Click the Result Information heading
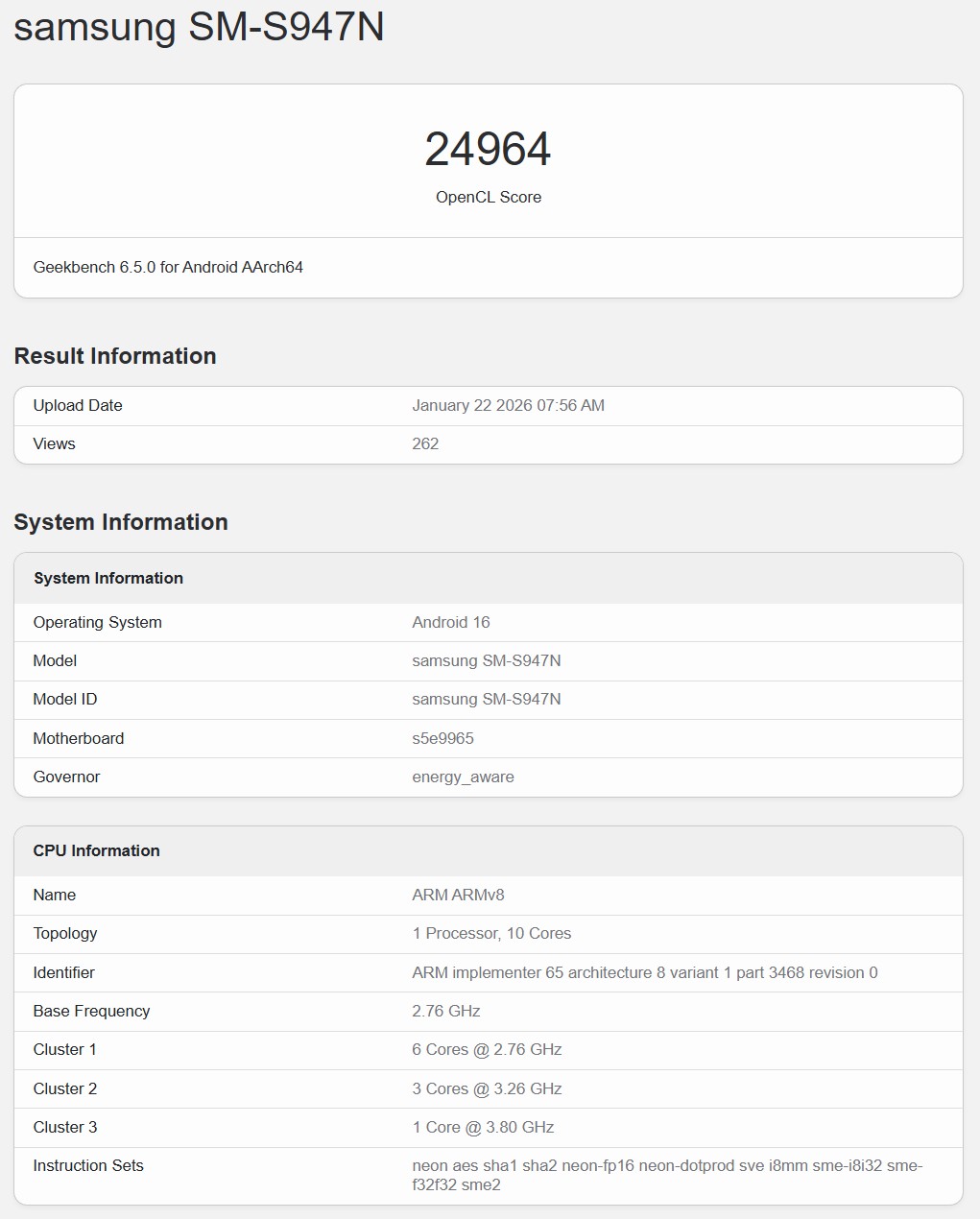 pos(115,356)
